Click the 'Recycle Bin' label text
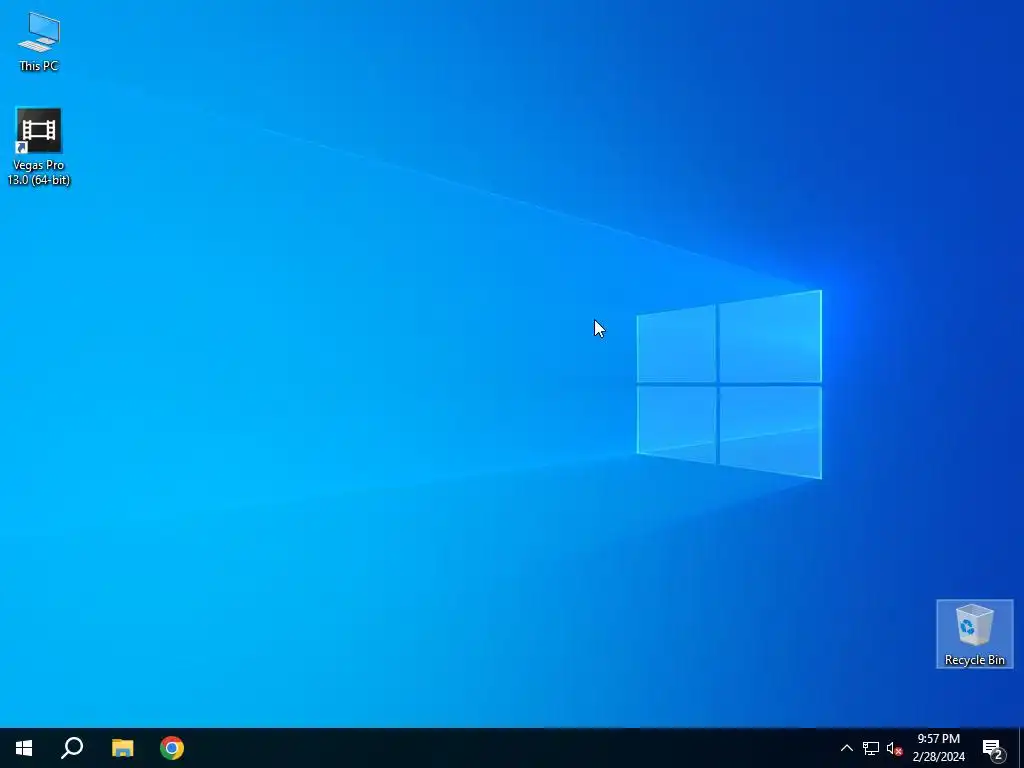This screenshot has height=768, width=1024. click(x=974, y=660)
